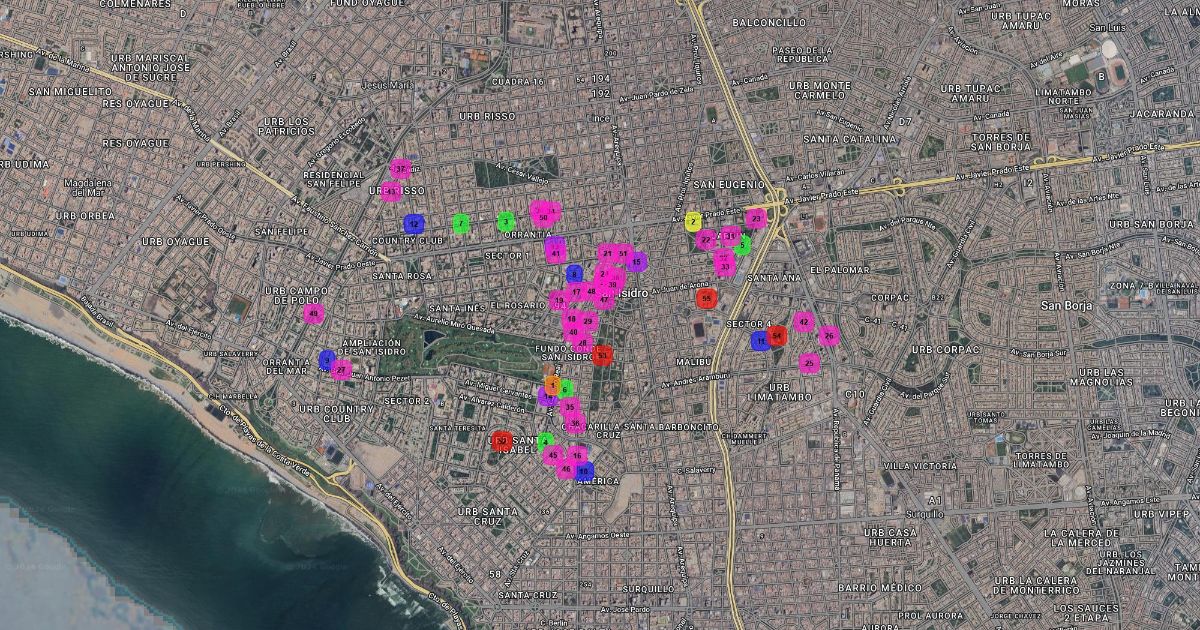Select green marker number 3
Image resolution: width=1200 pixels, height=630 pixels.
pos(506,221)
